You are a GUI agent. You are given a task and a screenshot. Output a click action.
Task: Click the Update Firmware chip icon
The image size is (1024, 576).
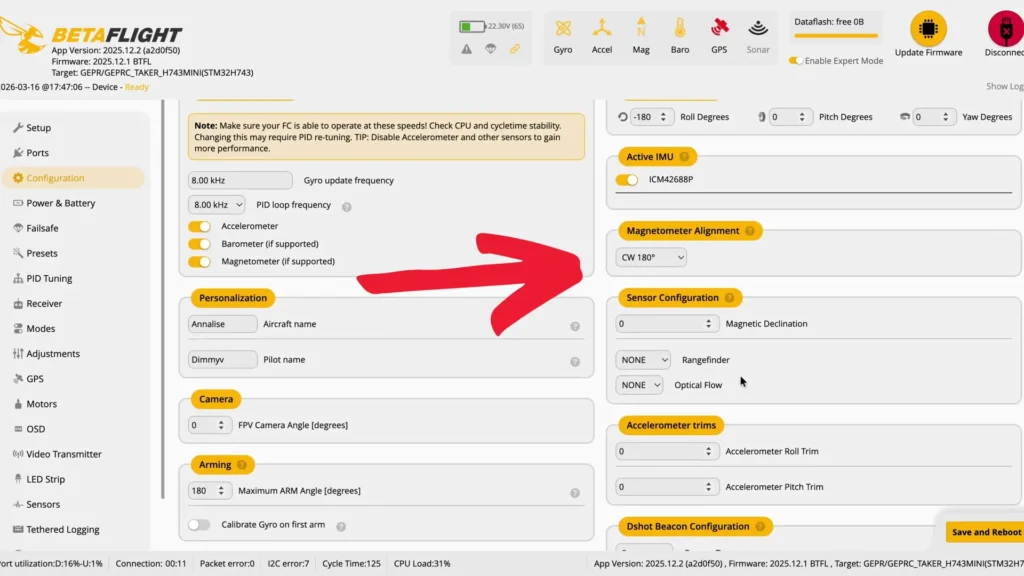coord(928,28)
